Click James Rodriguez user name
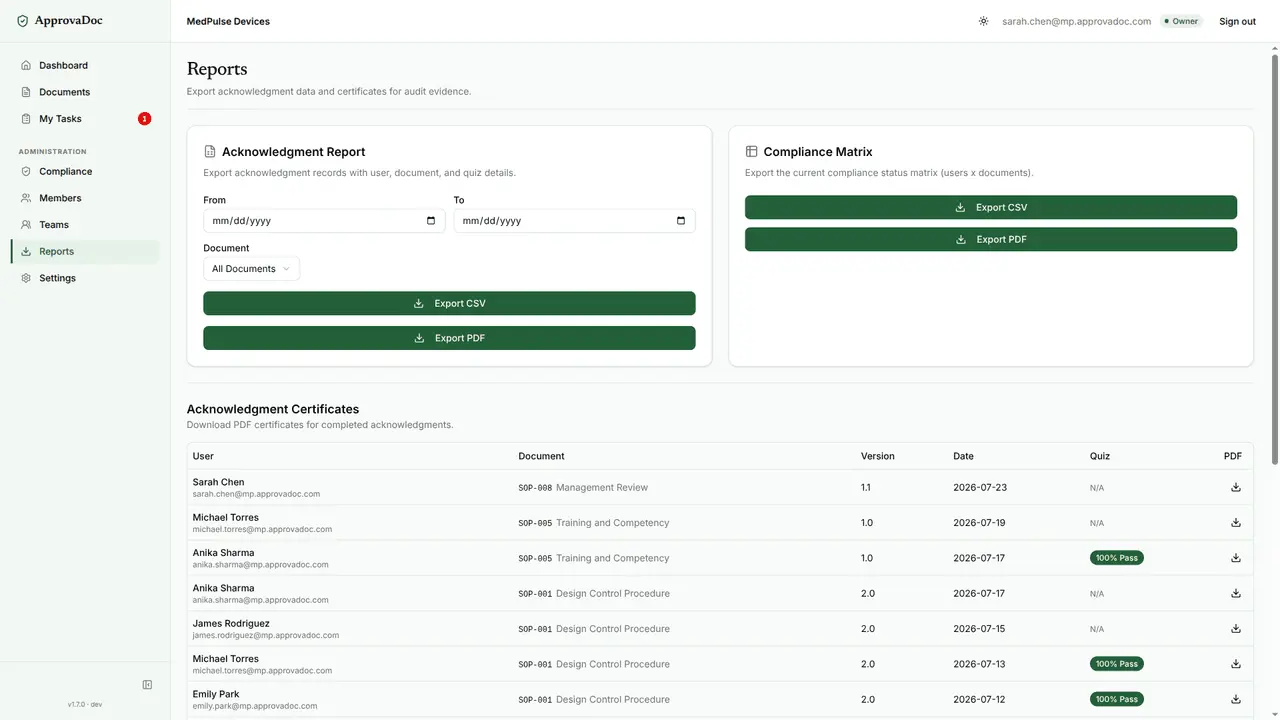The image size is (1280, 720). (231, 623)
